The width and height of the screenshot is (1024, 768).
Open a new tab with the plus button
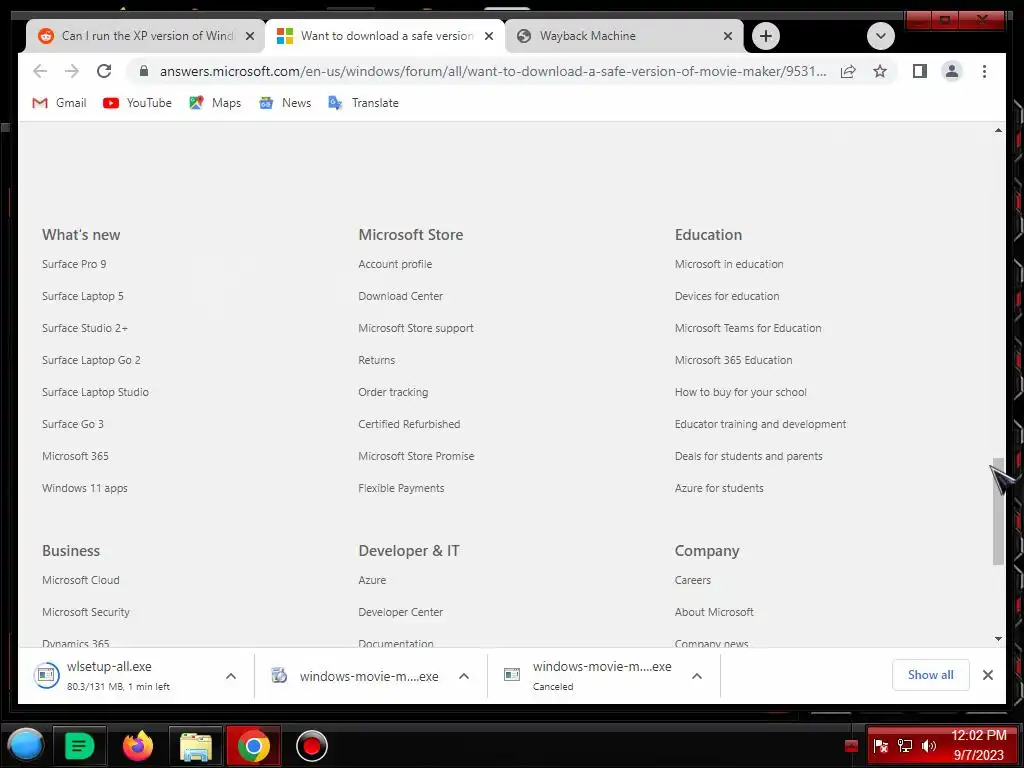pyautogui.click(x=766, y=36)
